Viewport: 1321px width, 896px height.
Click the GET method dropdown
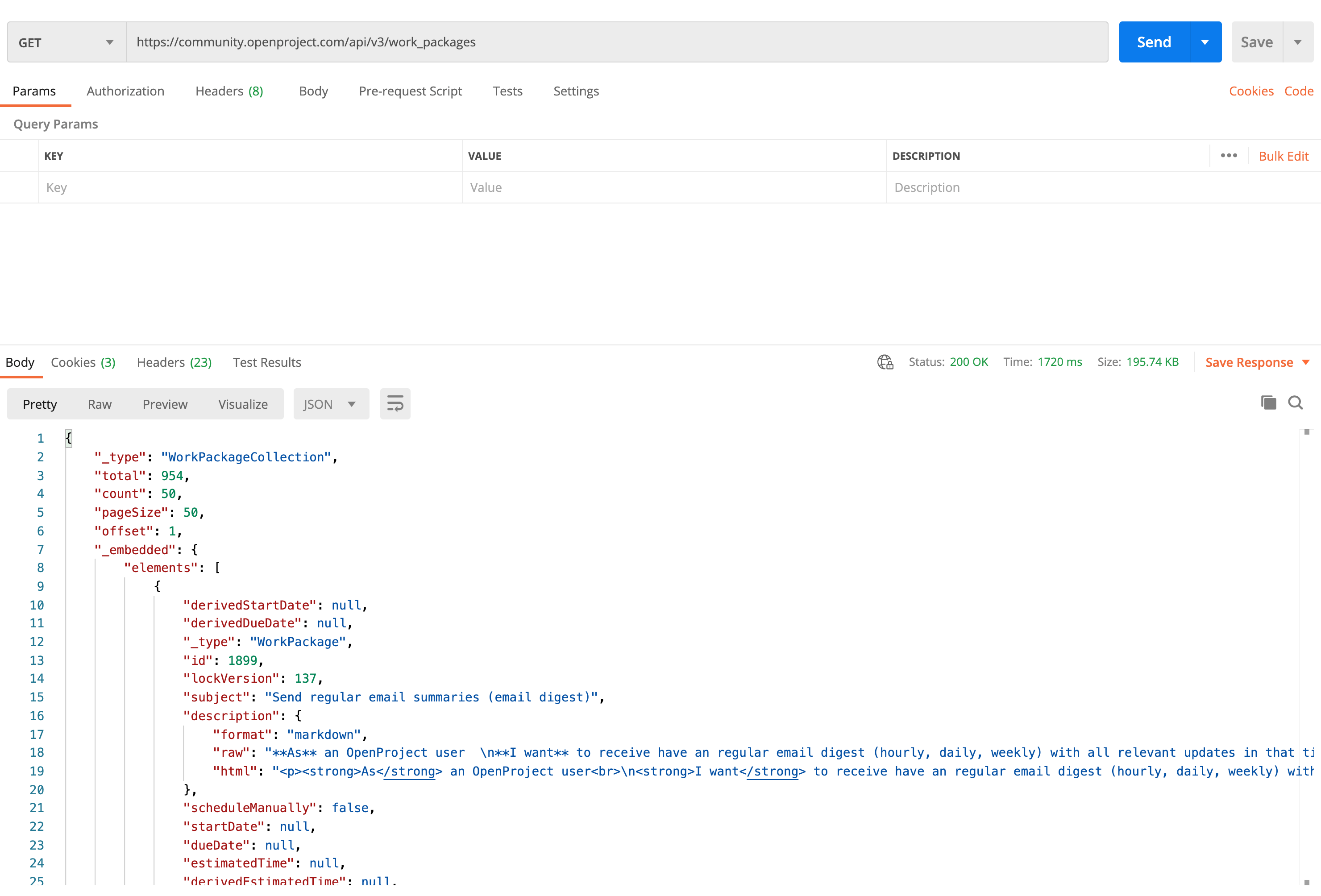click(x=66, y=42)
